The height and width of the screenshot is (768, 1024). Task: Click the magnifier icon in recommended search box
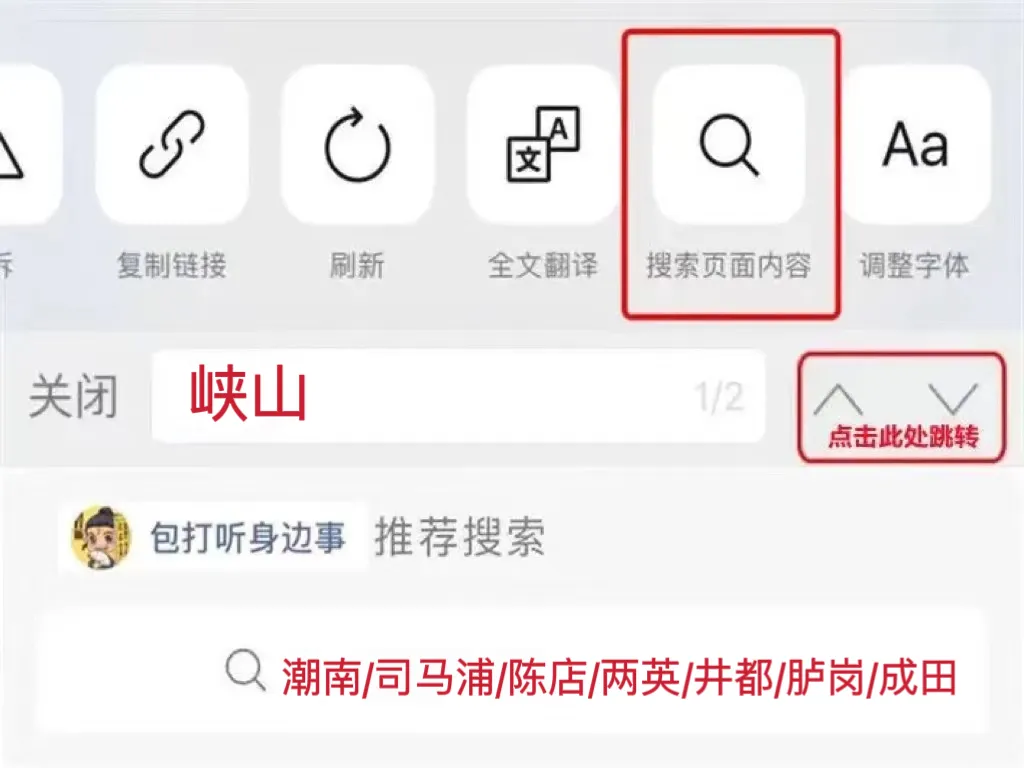[246, 670]
